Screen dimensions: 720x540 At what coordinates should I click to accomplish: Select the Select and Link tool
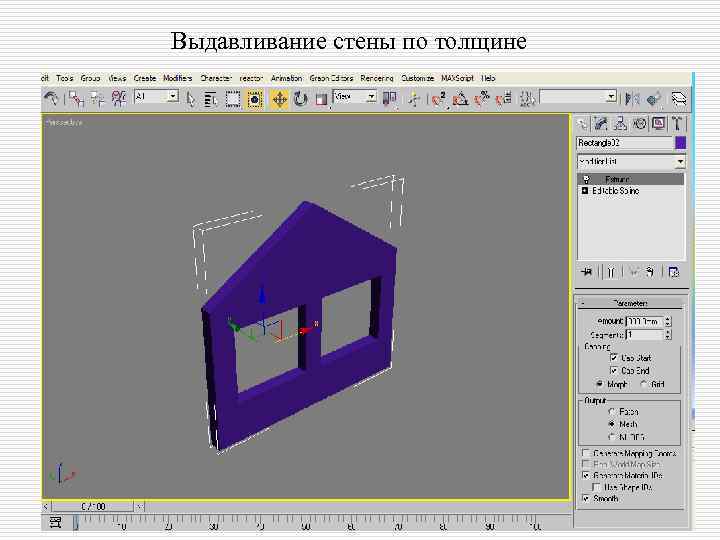pyautogui.click(x=76, y=99)
